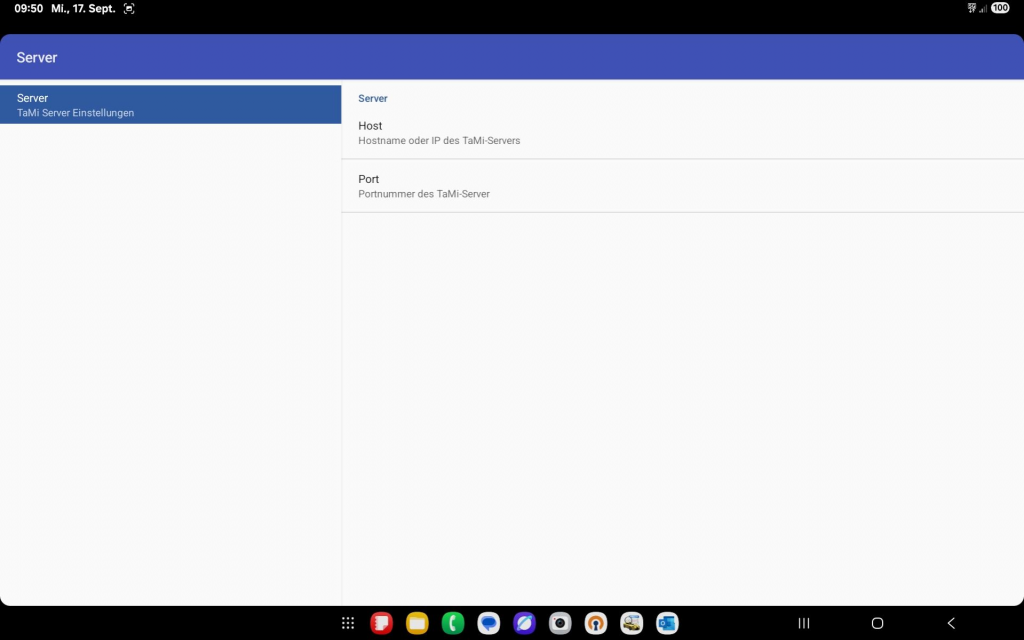Open the yellow My Files folder app

pyautogui.click(x=417, y=623)
